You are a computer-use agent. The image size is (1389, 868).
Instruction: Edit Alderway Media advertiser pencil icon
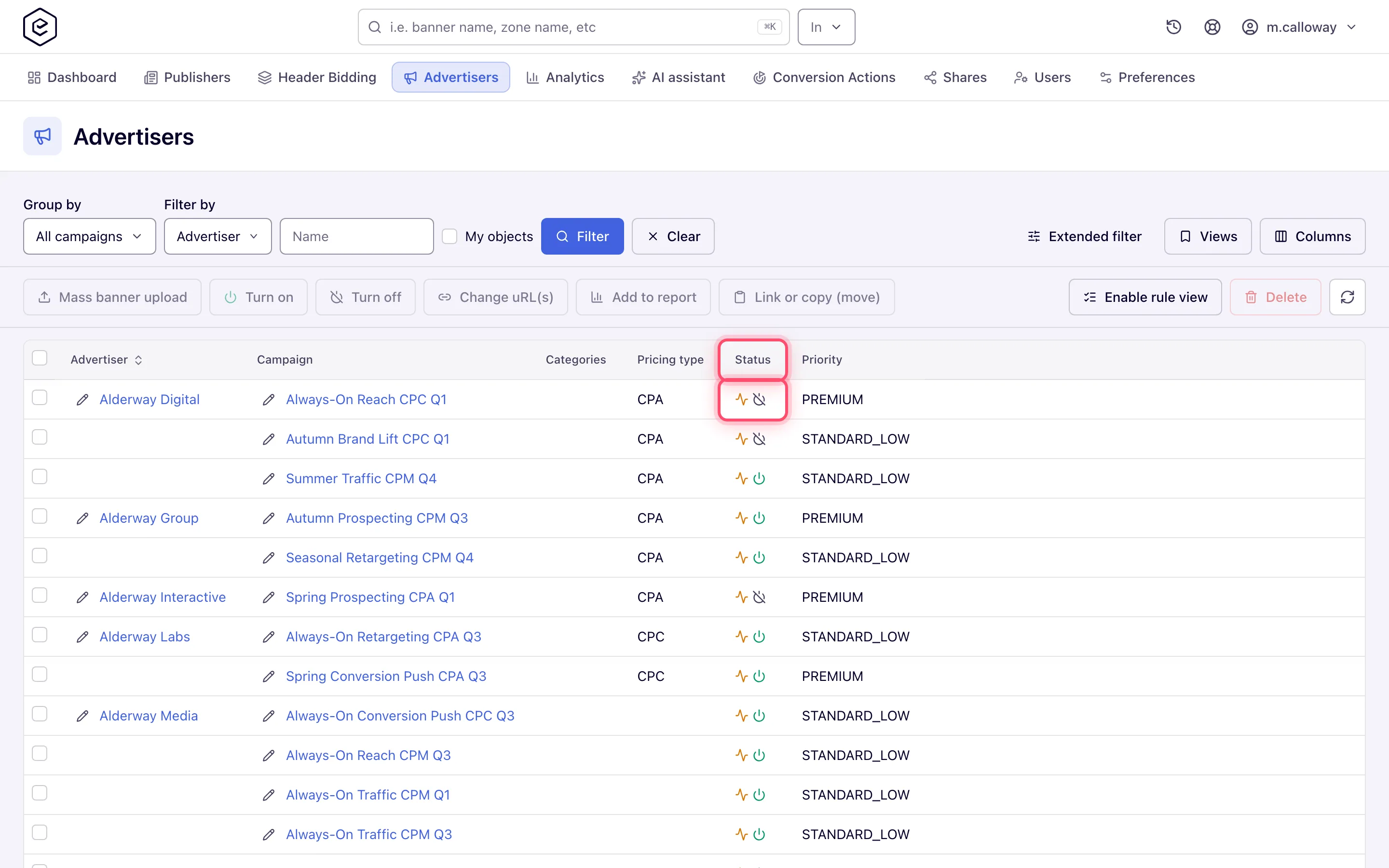82,716
